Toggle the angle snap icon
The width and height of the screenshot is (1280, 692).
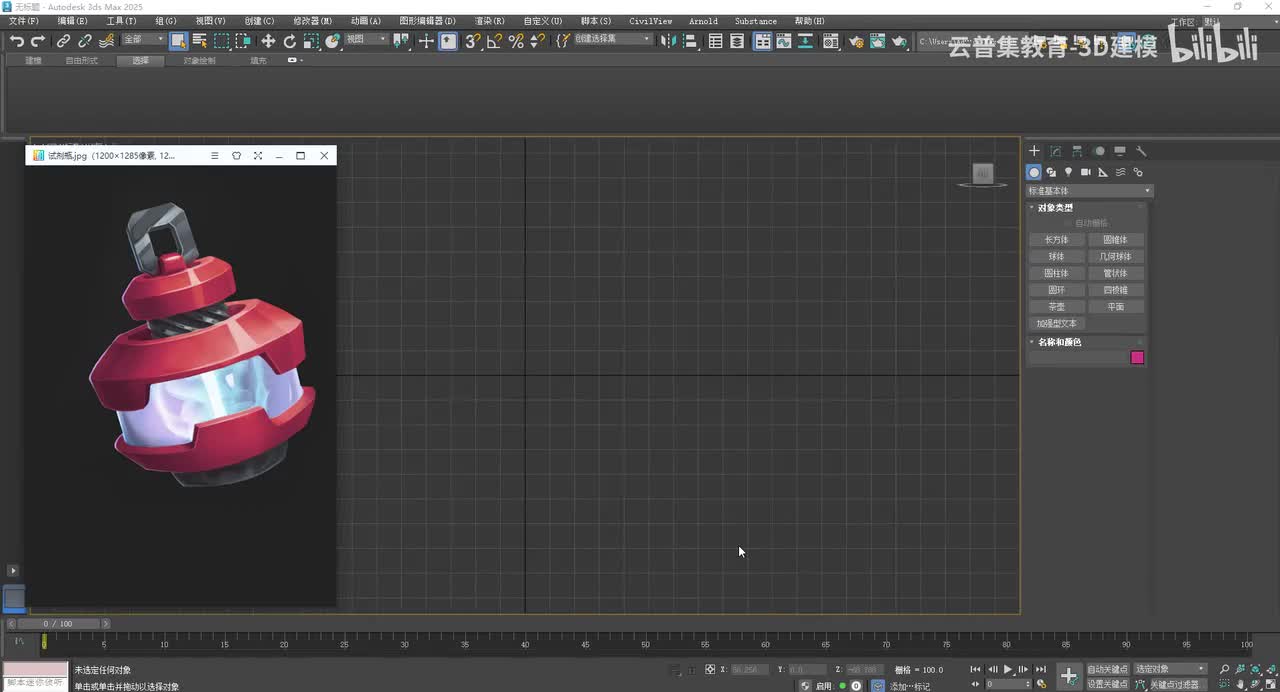pos(494,41)
